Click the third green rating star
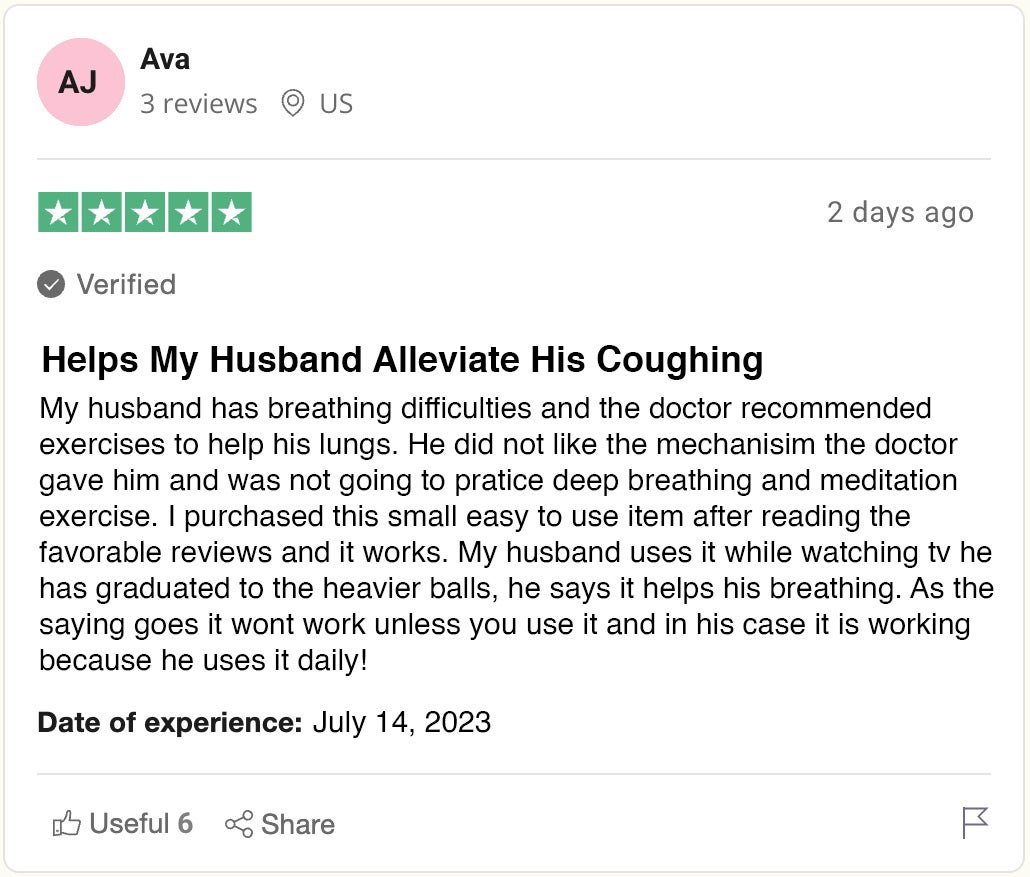This screenshot has width=1030, height=877. (145, 212)
